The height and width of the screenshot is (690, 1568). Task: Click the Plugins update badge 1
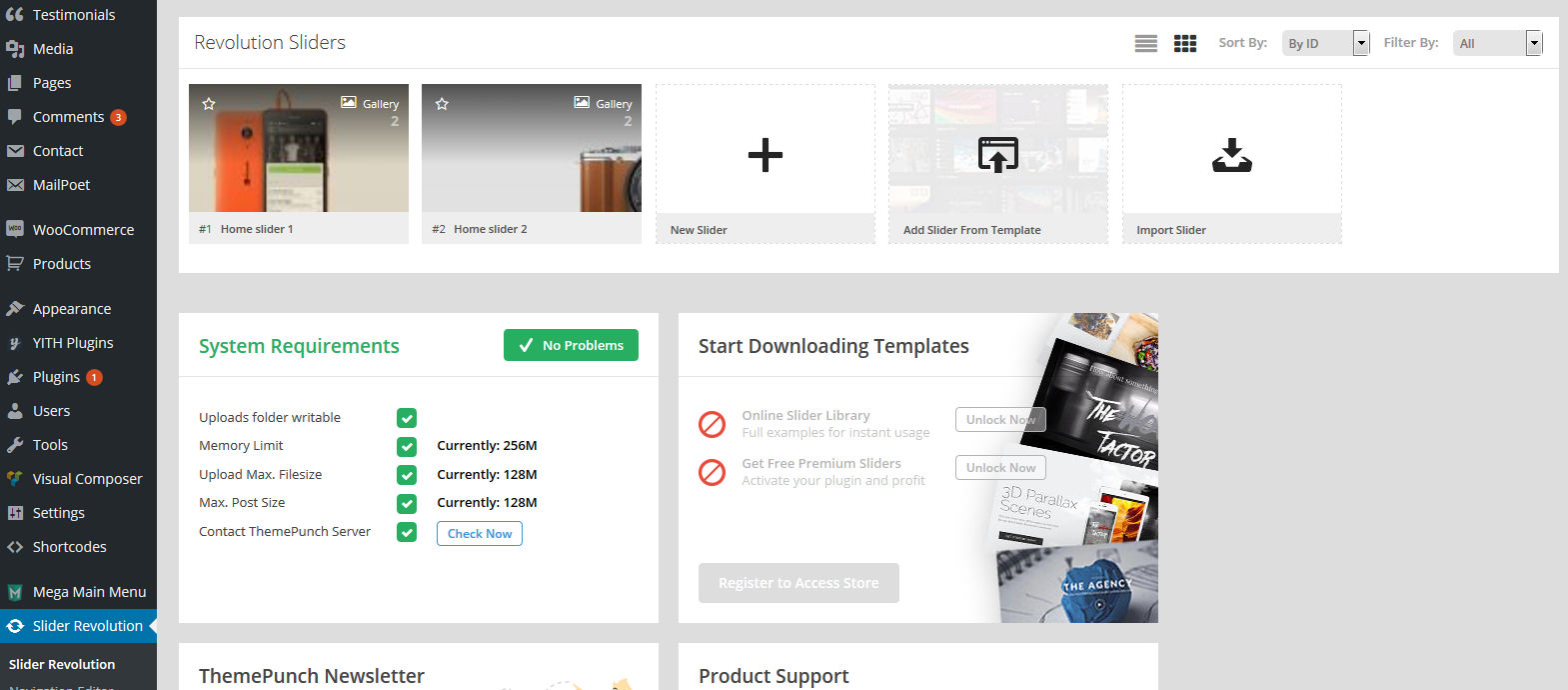pyautogui.click(x=94, y=377)
